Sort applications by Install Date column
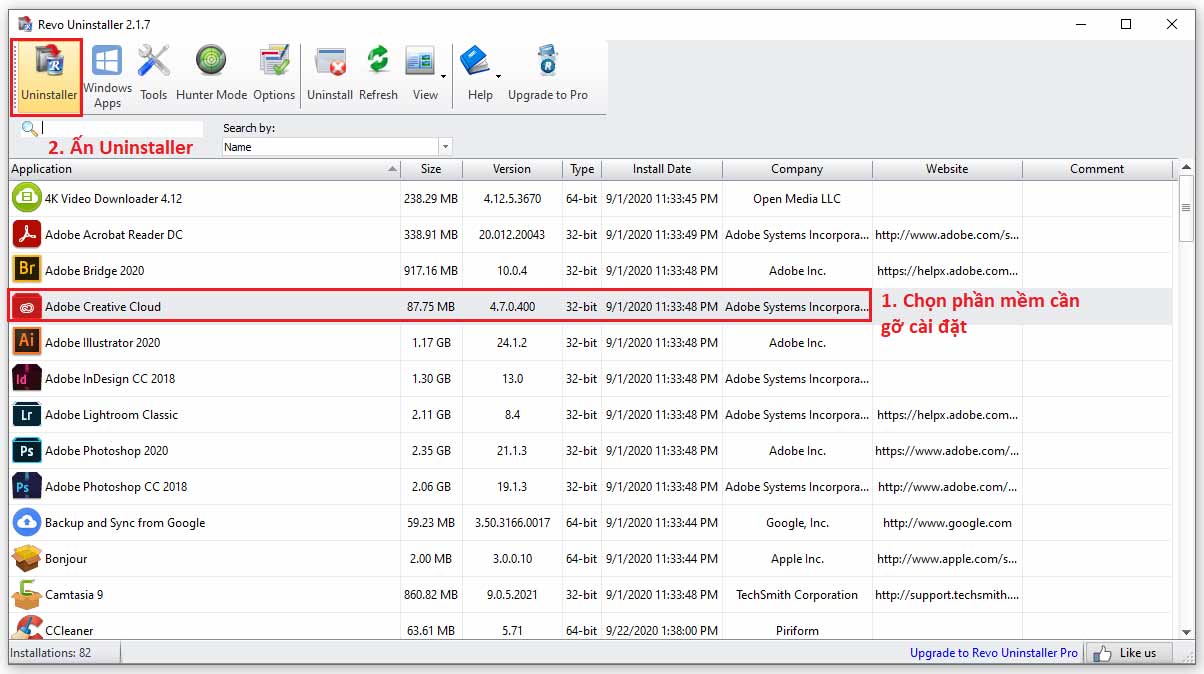This screenshot has height=674, width=1204. coord(662,168)
